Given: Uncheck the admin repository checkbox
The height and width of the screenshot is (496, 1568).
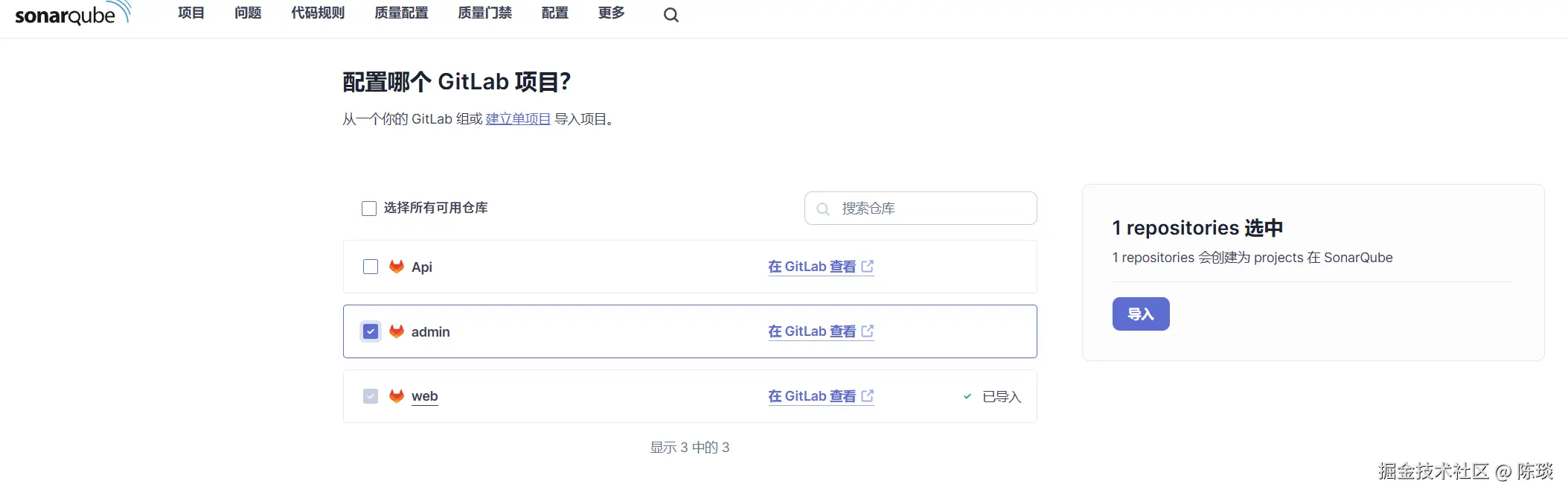Looking at the screenshot, I should (x=371, y=331).
